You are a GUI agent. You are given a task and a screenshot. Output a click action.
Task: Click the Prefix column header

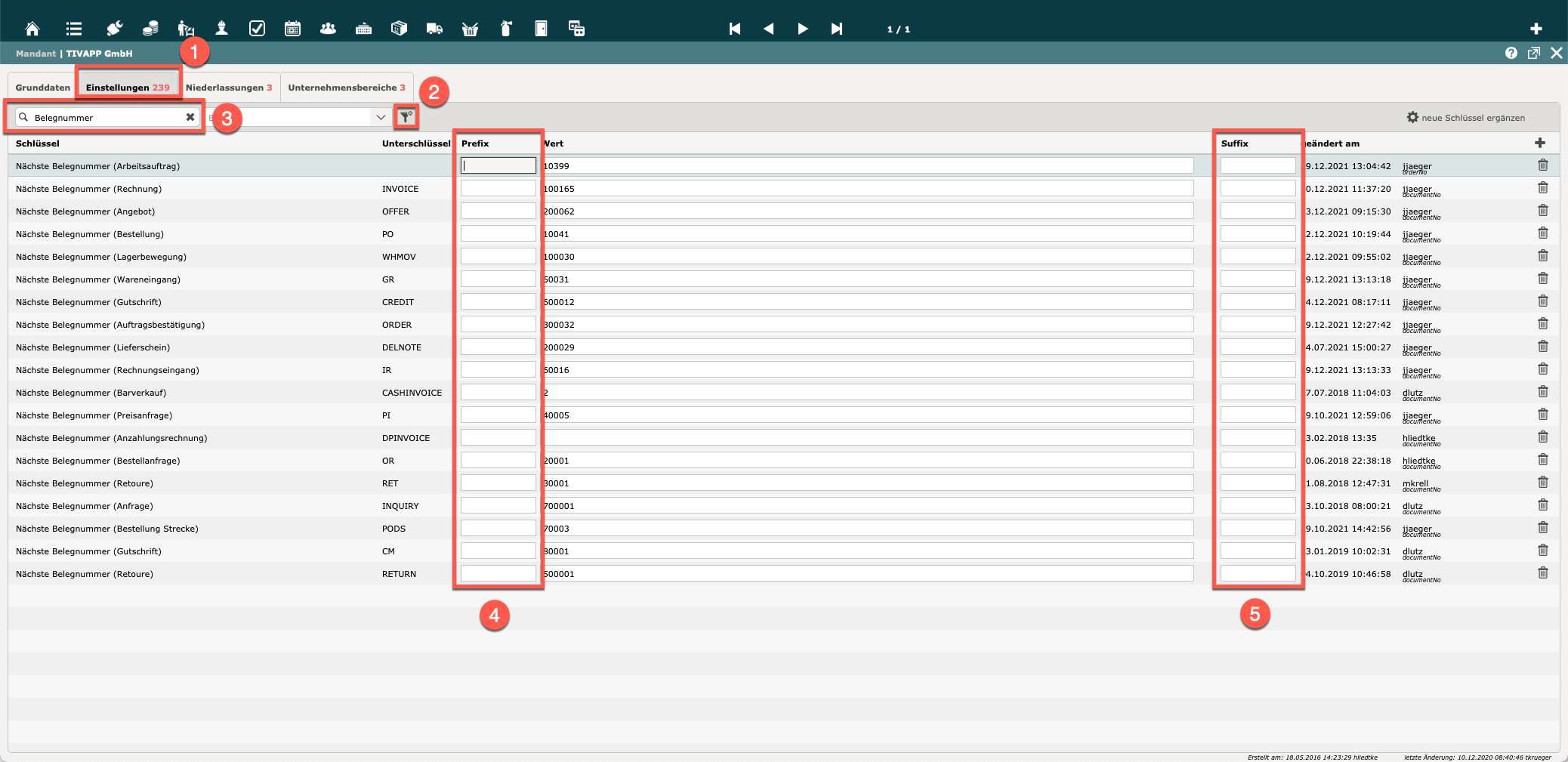(x=475, y=143)
